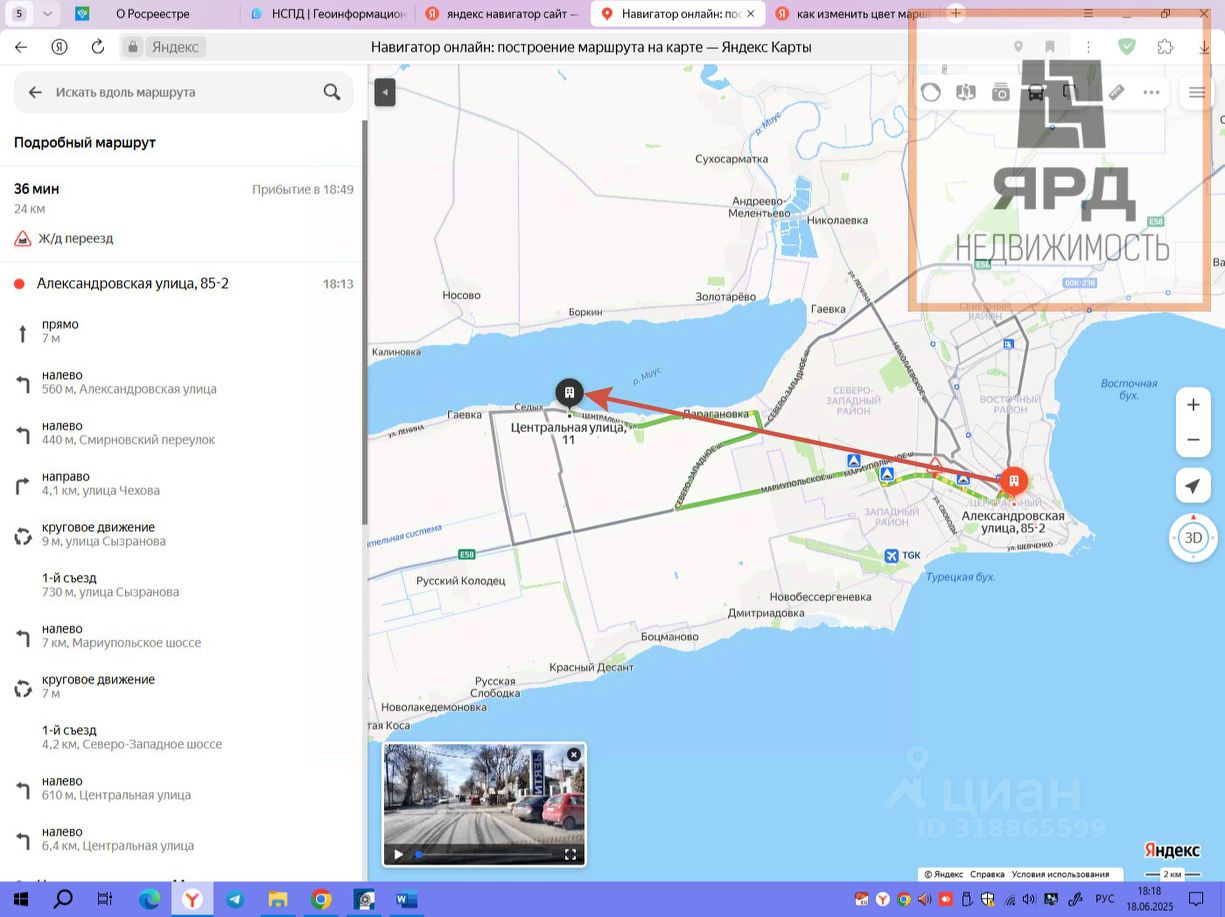Image resolution: width=1225 pixels, height=917 pixels.
Task: Click the browser back arrow
Action: click(x=21, y=47)
